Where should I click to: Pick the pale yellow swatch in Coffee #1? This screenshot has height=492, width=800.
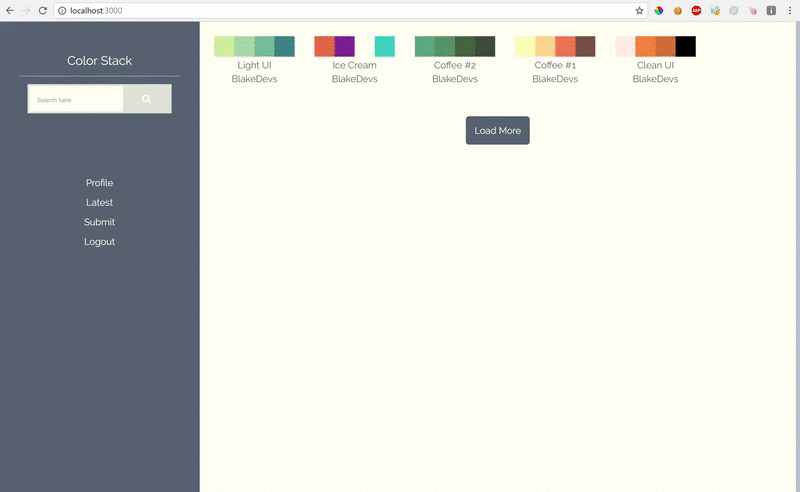point(525,46)
